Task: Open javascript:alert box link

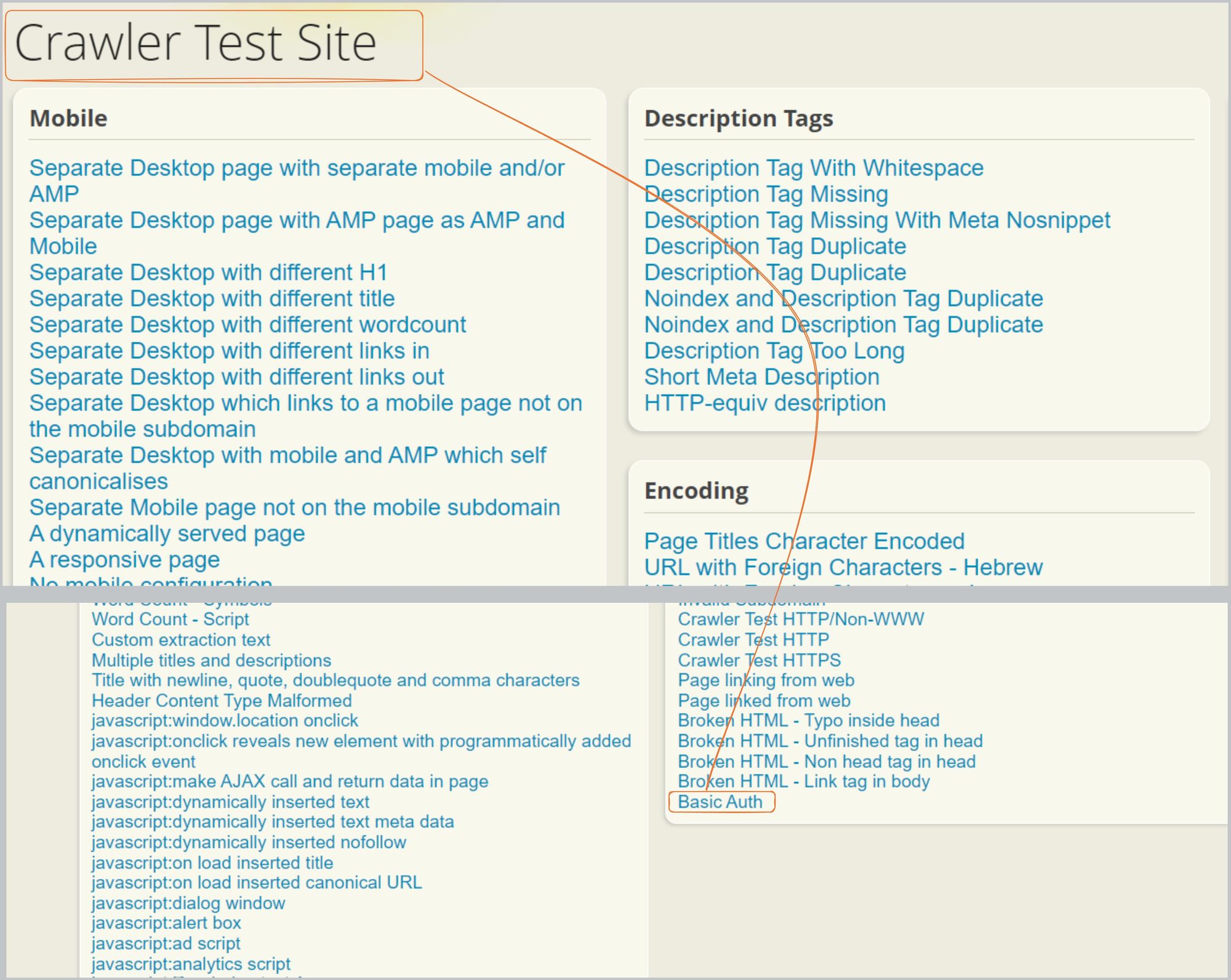Action: click(x=166, y=922)
